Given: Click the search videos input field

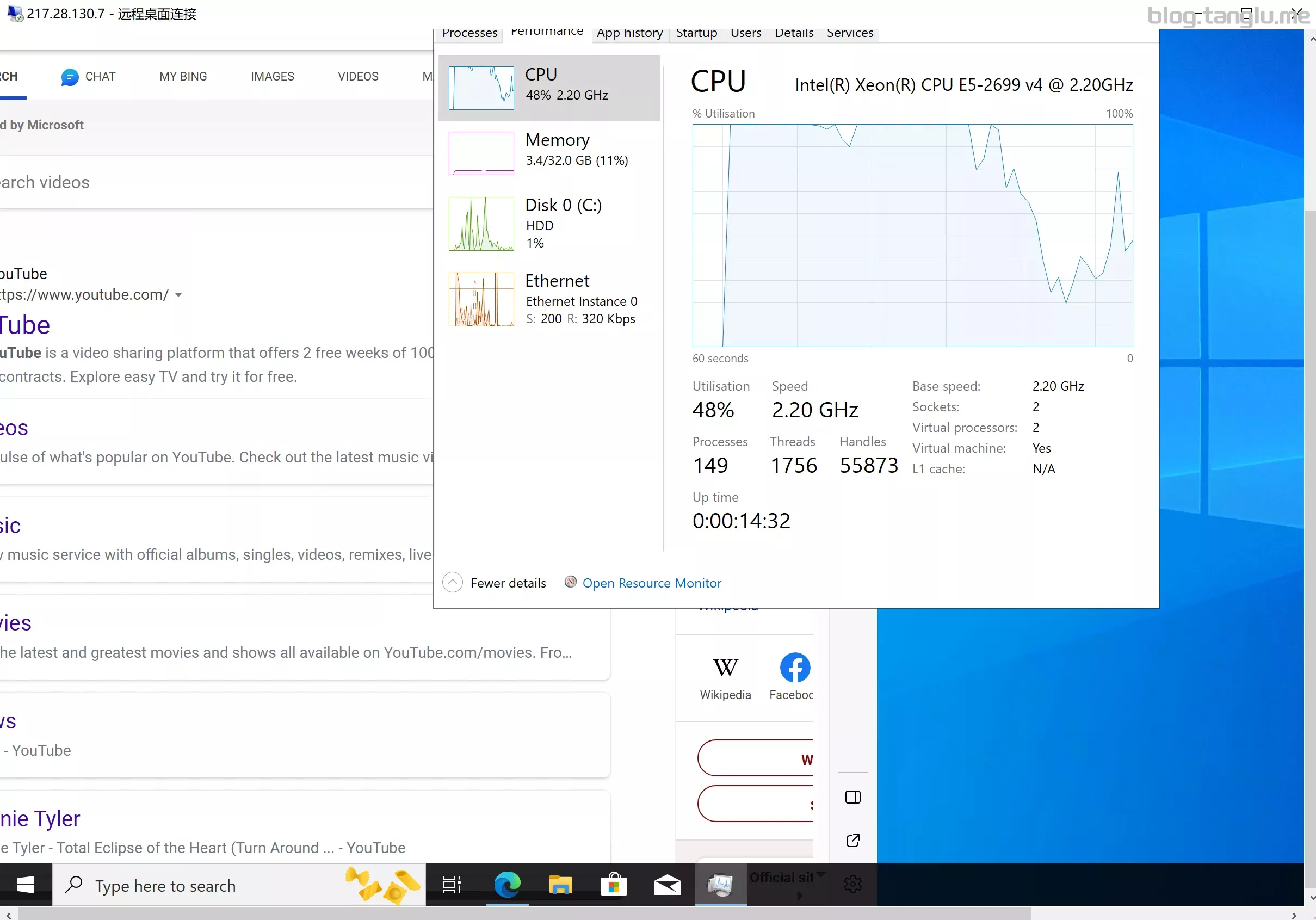Looking at the screenshot, I should click(x=217, y=182).
